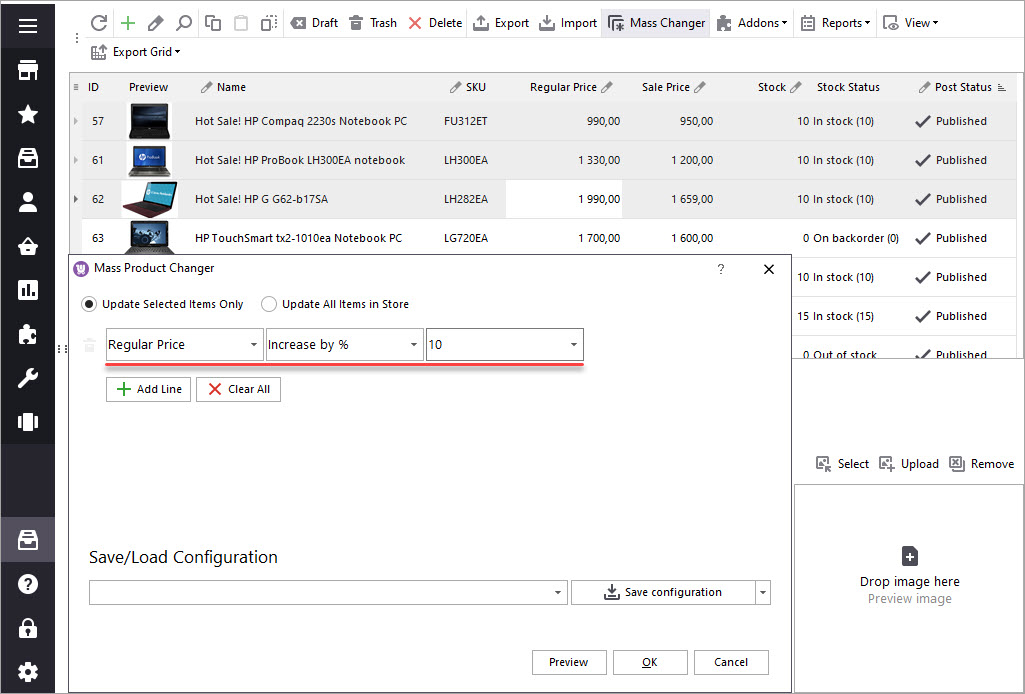
Task: Click the refresh icon in the toolbar
Action: 99,23
